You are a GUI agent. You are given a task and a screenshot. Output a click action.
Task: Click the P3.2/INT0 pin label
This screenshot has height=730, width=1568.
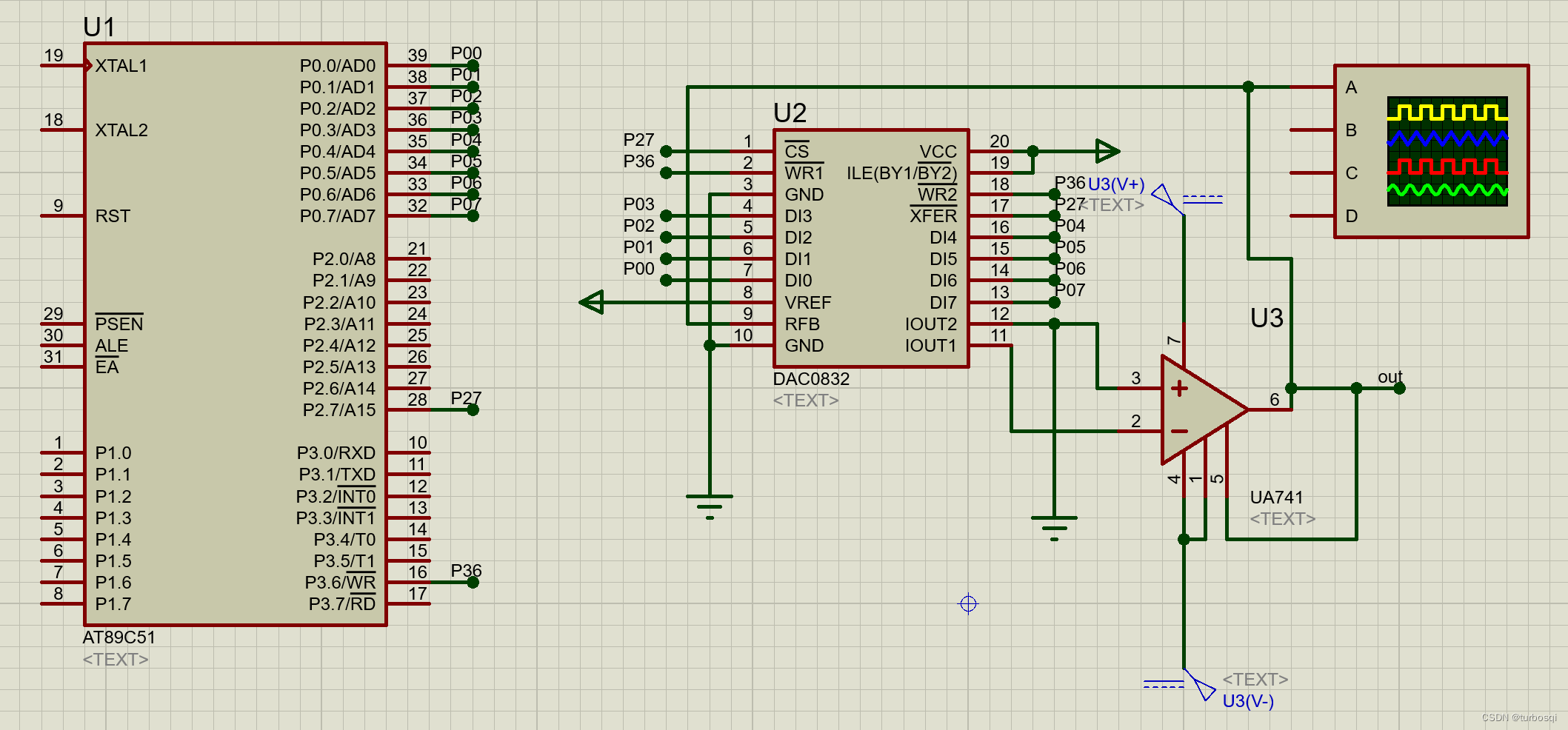pyautogui.click(x=336, y=496)
